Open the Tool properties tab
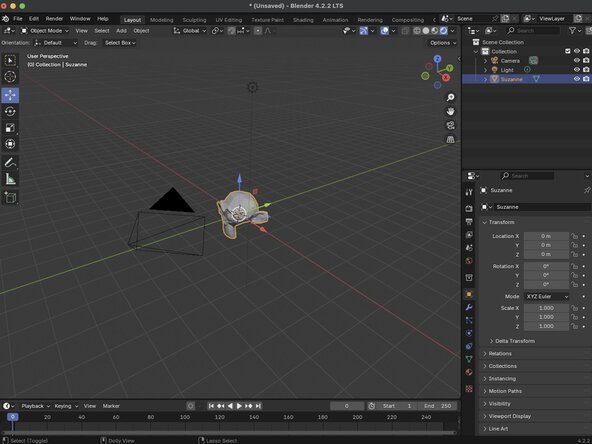This screenshot has height=444, width=592. (x=469, y=192)
